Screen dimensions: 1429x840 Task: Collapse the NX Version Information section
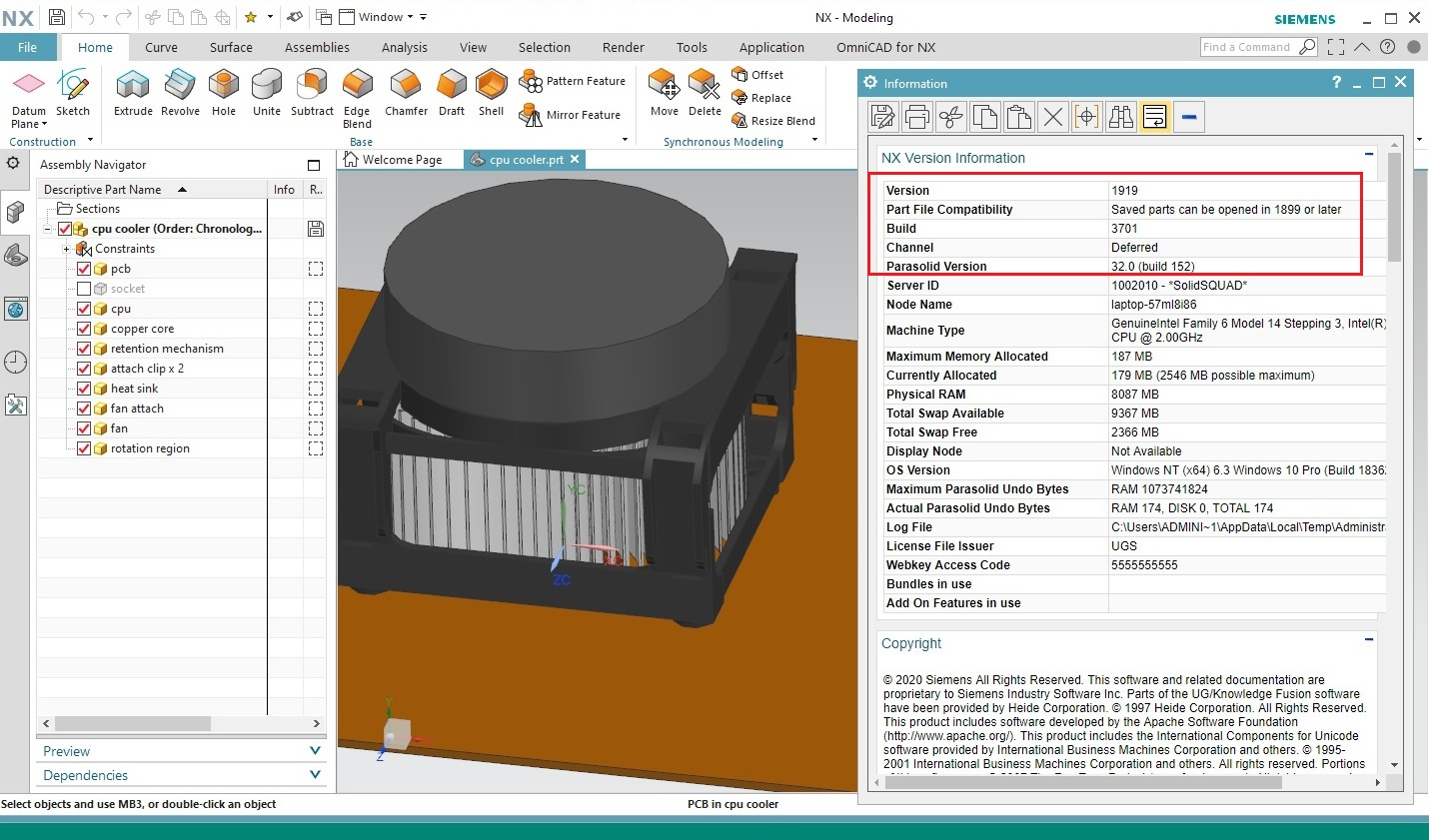click(1368, 155)
